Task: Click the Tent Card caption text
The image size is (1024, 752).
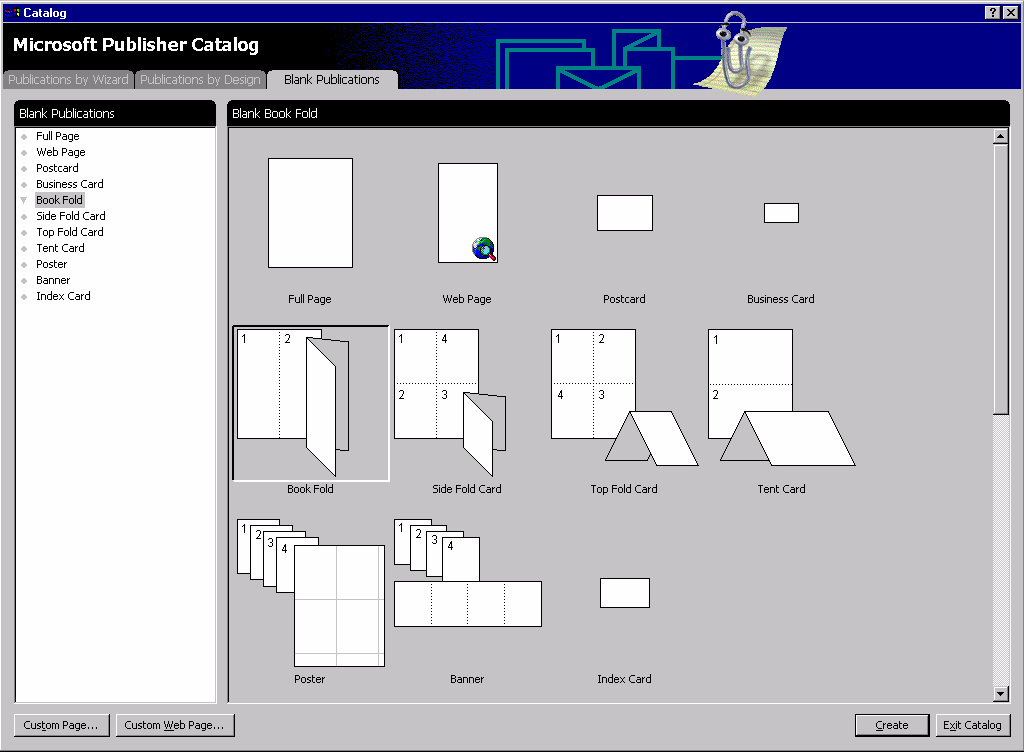Action: [x=782, y=489]
